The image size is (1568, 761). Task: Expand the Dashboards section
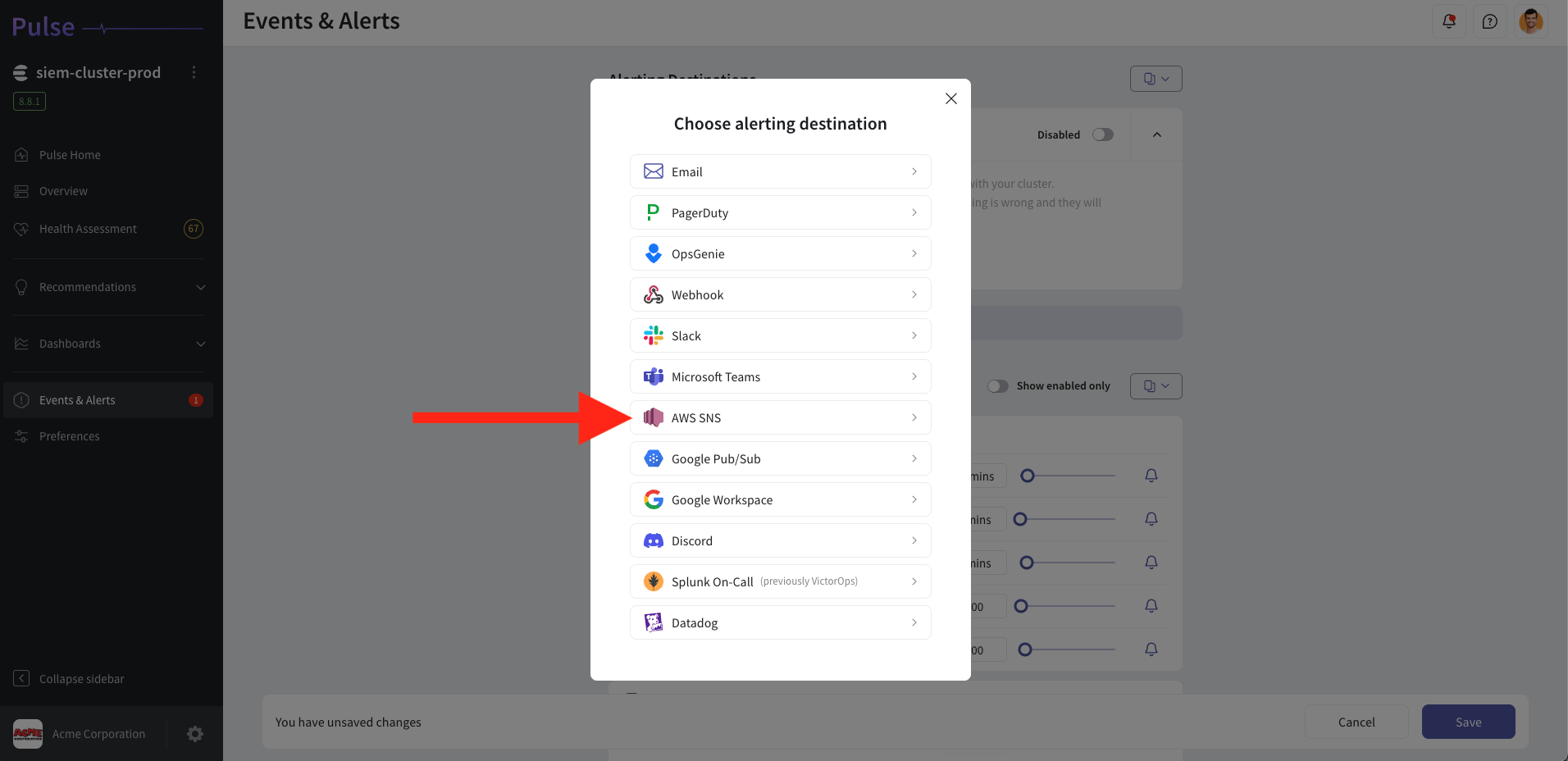[x=108, y=344]
